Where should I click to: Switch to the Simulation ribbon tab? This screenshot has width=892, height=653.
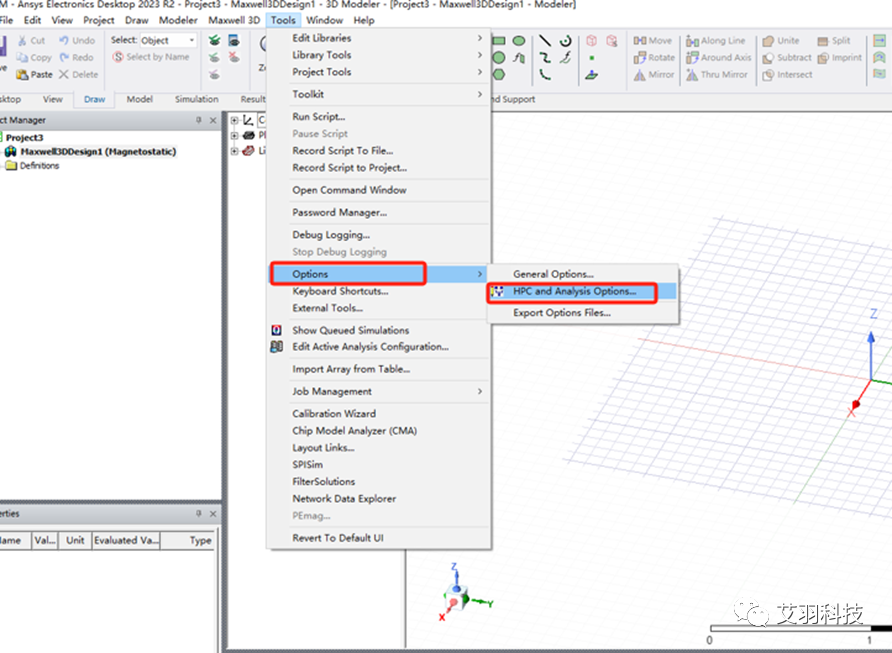click(196, 99)
